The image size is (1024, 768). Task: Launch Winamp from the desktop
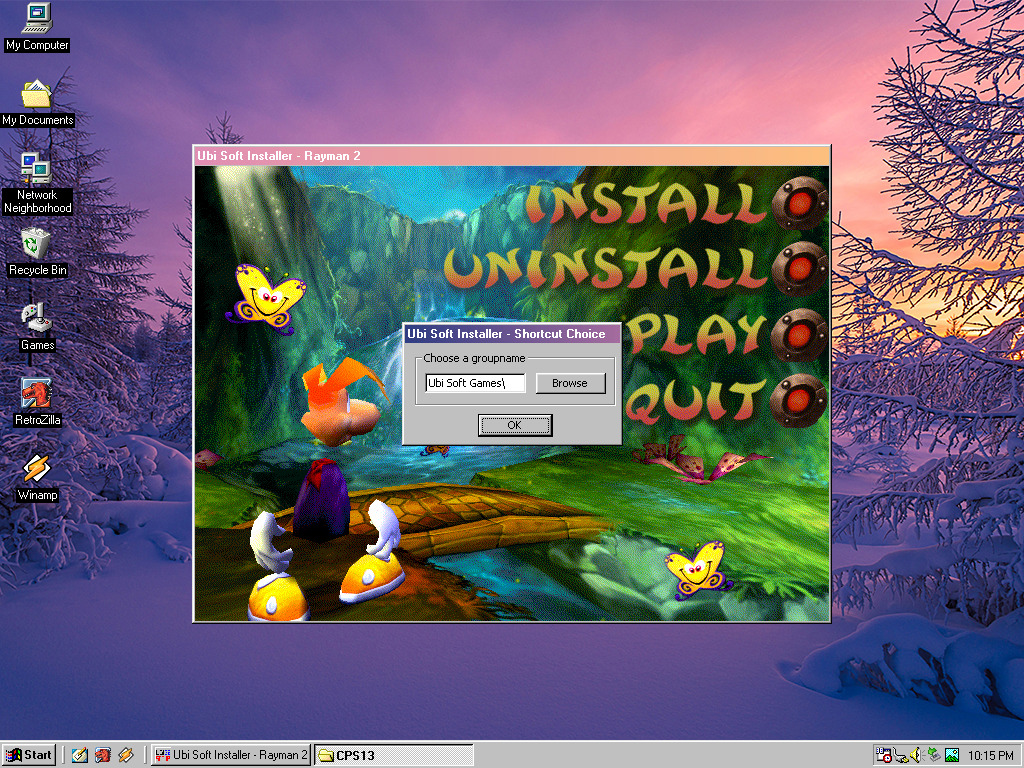pyautogui.click(x=37, y=477)
